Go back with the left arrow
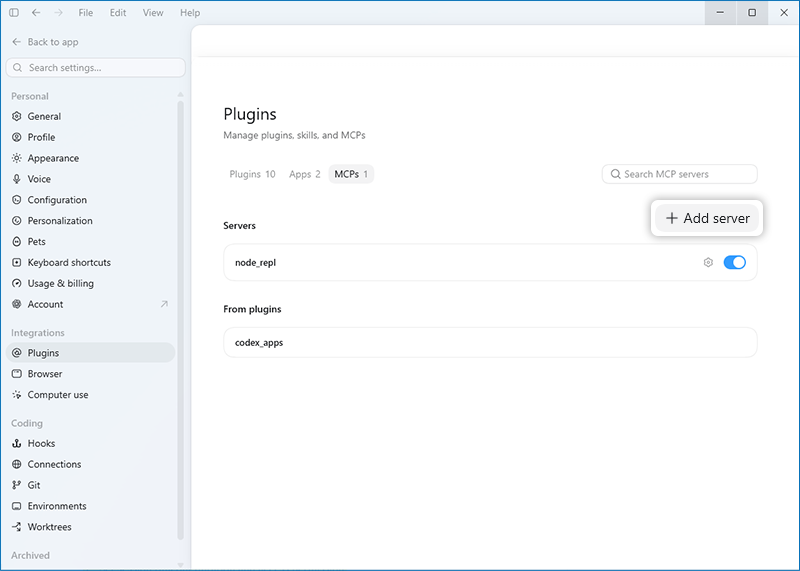This screenshot has height=571, width=800. [x=36, y=13]
